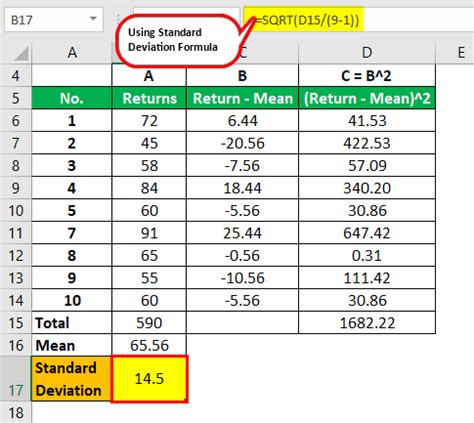The image size is (474, 423).
Task: Select row 6 header
Action: [15, 121]
